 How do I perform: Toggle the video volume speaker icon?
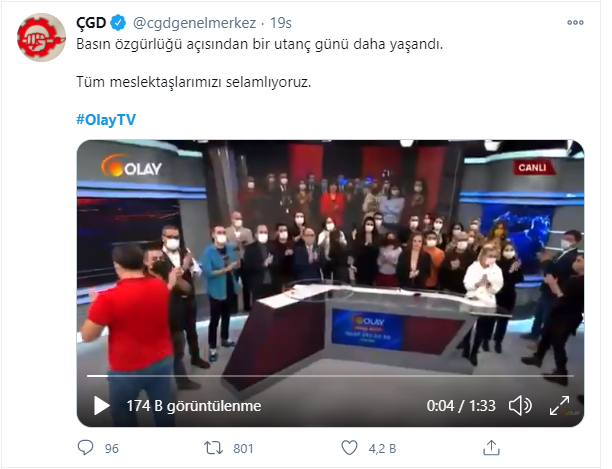(520, 405)
